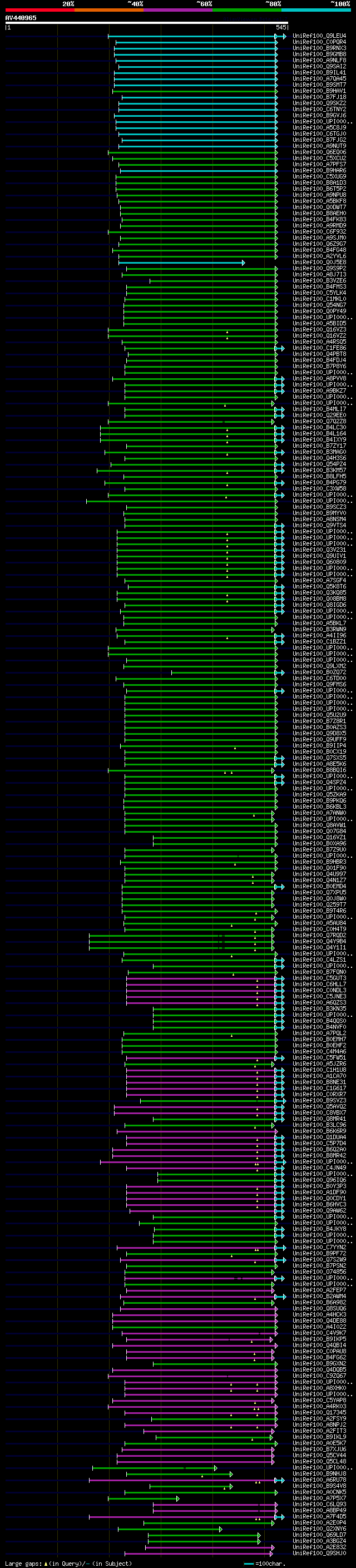Screen dimensions: 356x1568
Task: Open UniRef100_C6TNY2 hit
Action: pos(319,109)
